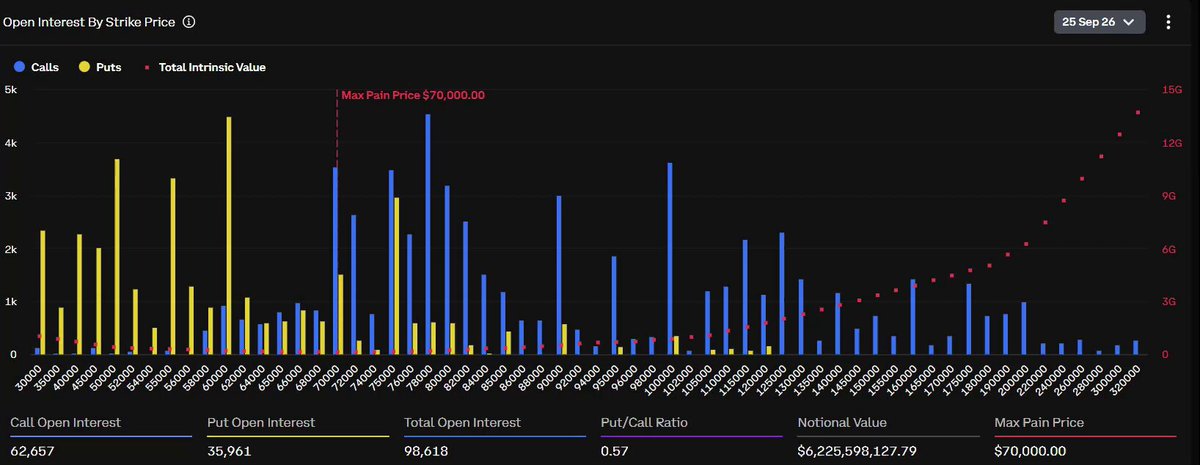Click the Put/Call Ratio stat

tap(692, 437)
